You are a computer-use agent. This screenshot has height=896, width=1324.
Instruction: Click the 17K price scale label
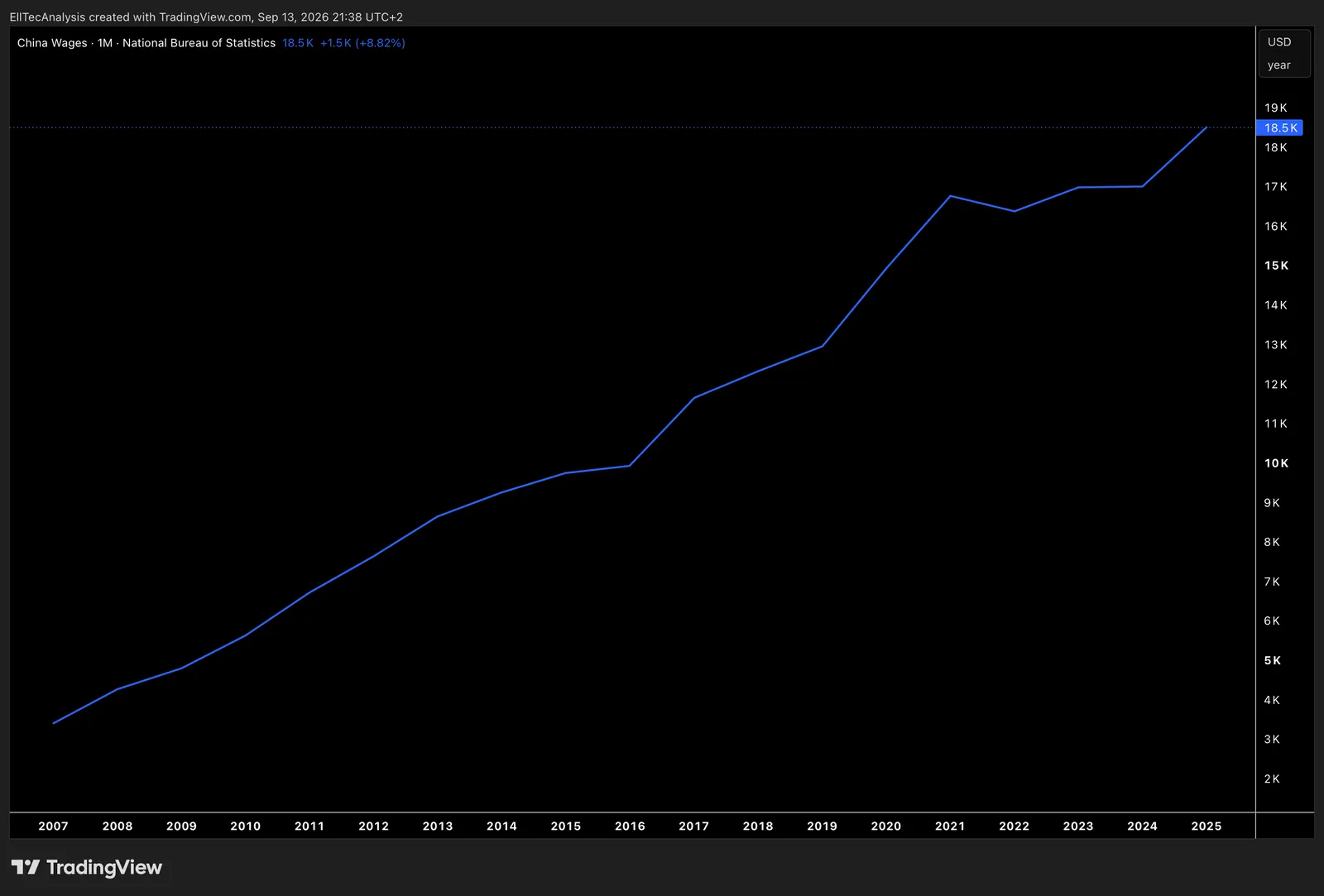click(x=1276, y=187)
